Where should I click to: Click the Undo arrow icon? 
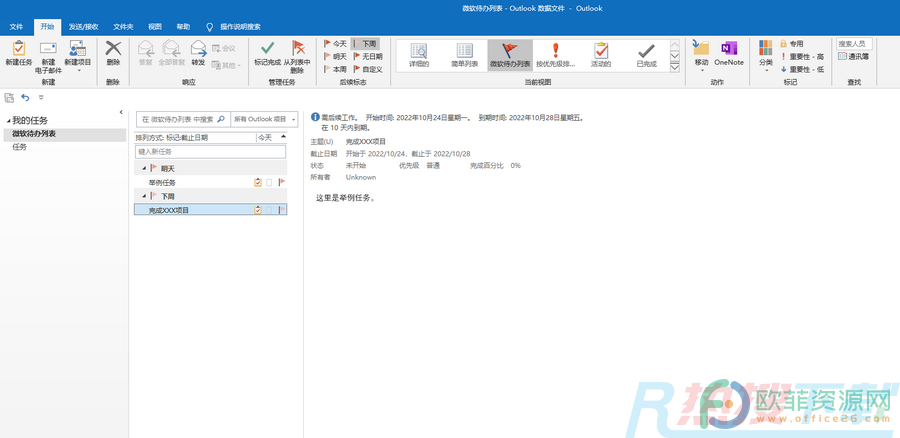pyautogui.click(x=25, y=98)
